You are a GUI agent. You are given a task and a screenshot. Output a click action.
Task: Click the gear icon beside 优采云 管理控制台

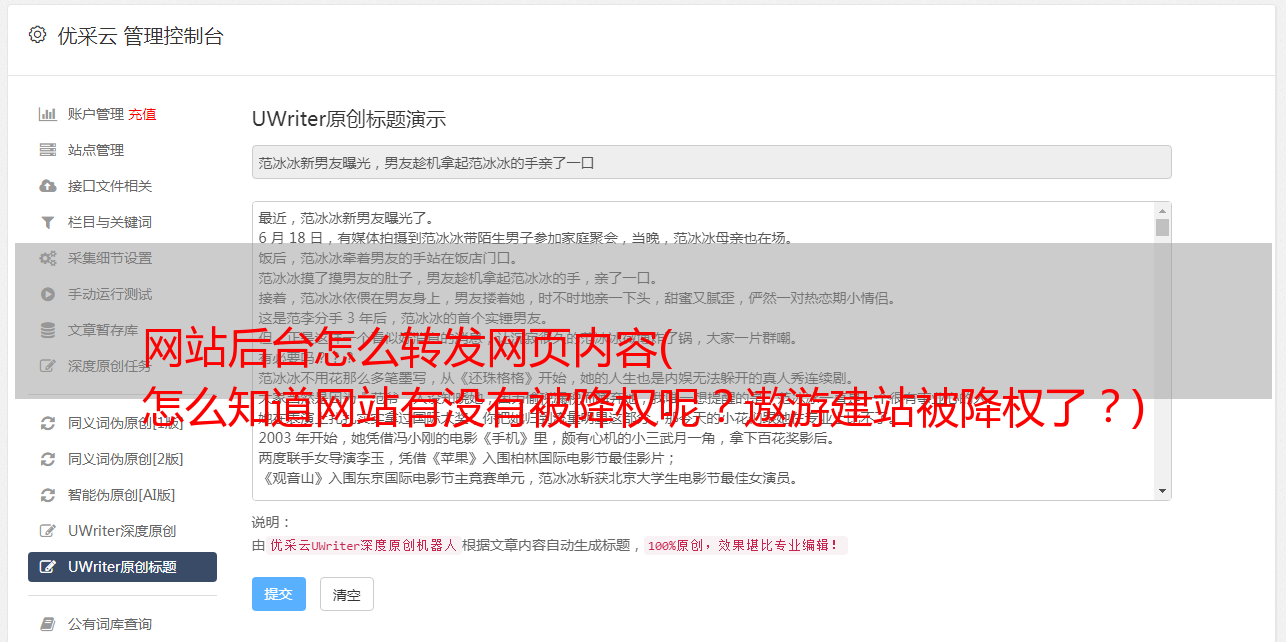point(37,35)
